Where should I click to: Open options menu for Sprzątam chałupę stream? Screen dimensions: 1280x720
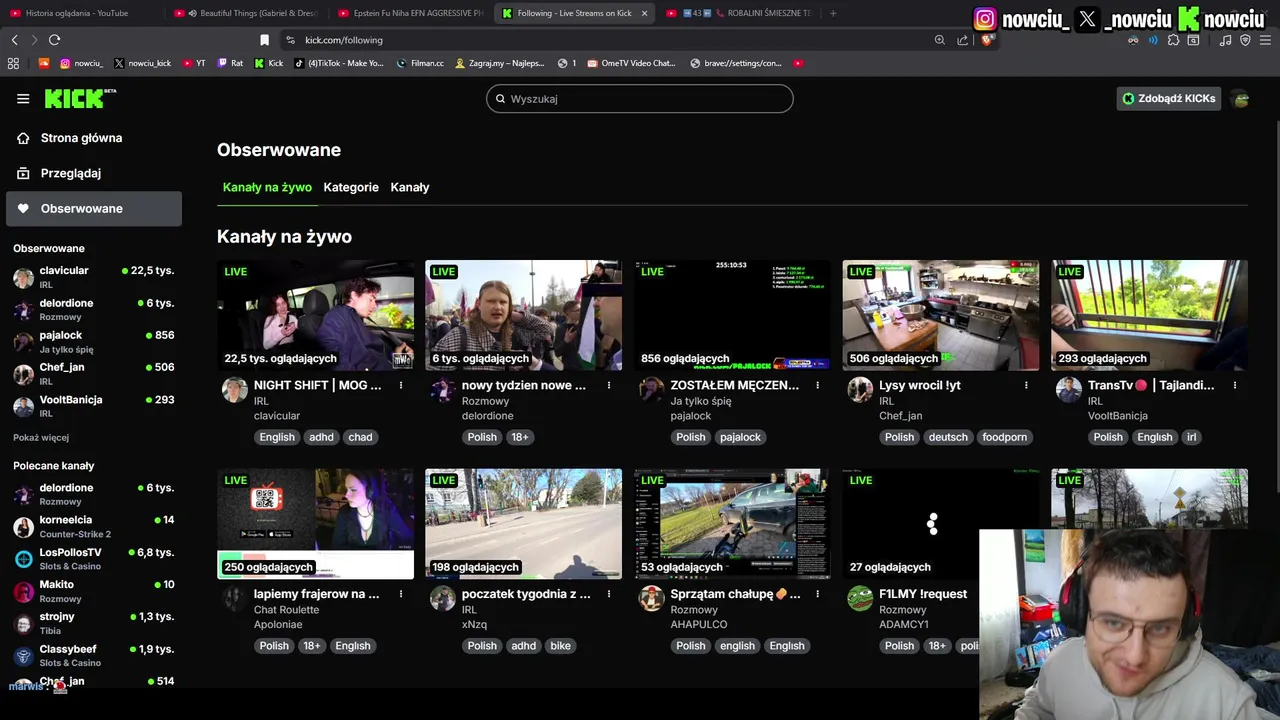818,594
